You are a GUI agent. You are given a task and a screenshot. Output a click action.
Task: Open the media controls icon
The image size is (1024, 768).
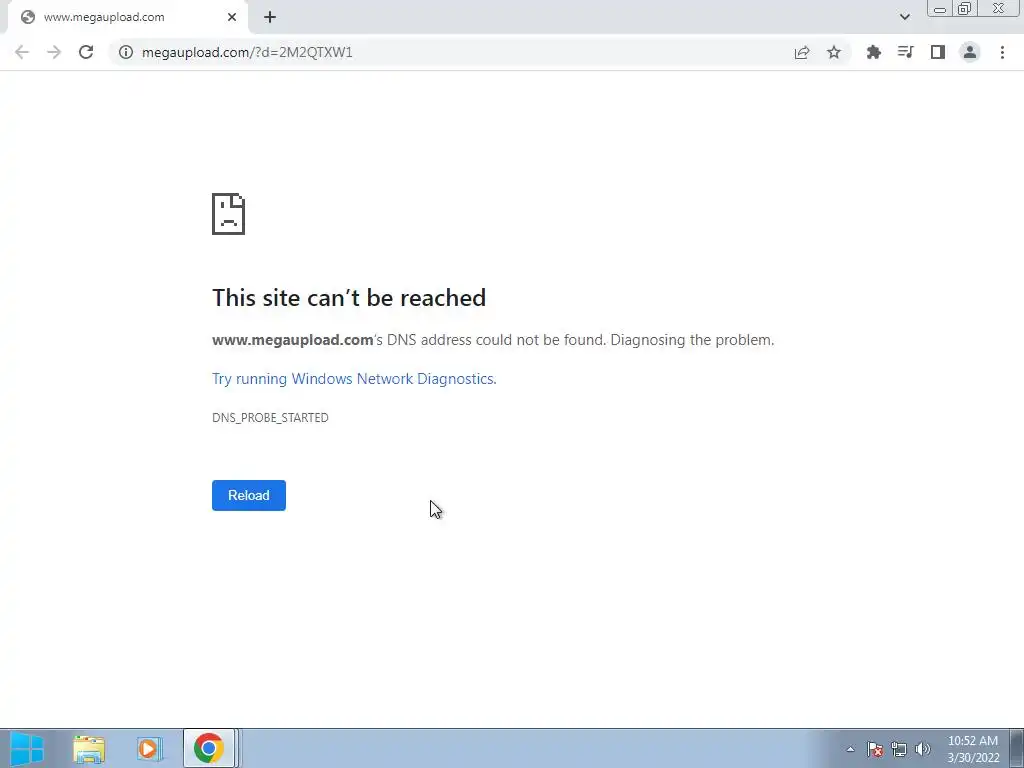905,52
